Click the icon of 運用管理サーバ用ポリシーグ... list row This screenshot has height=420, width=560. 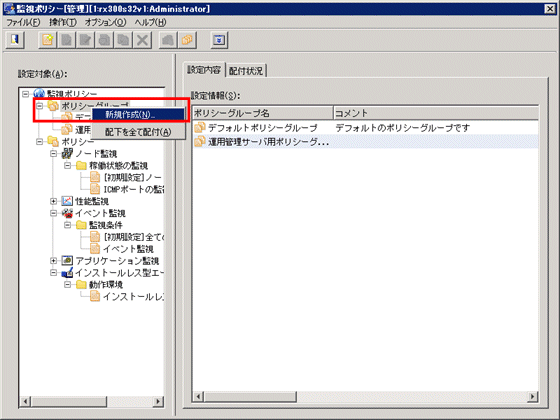click(x=200, y=142)
